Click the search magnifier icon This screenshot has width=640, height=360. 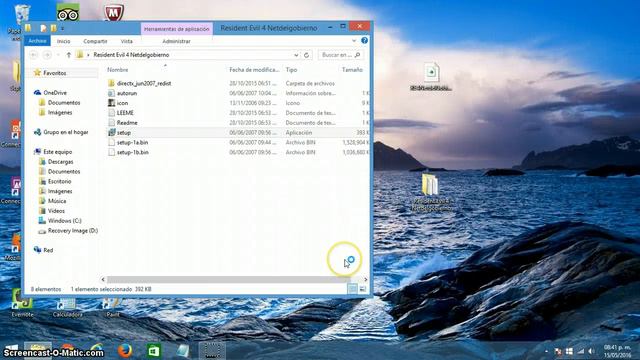point(358,55)
